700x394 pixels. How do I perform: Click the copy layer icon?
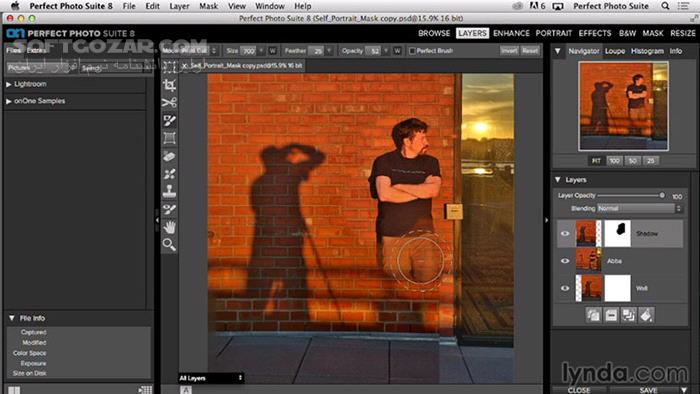point(593,315)
